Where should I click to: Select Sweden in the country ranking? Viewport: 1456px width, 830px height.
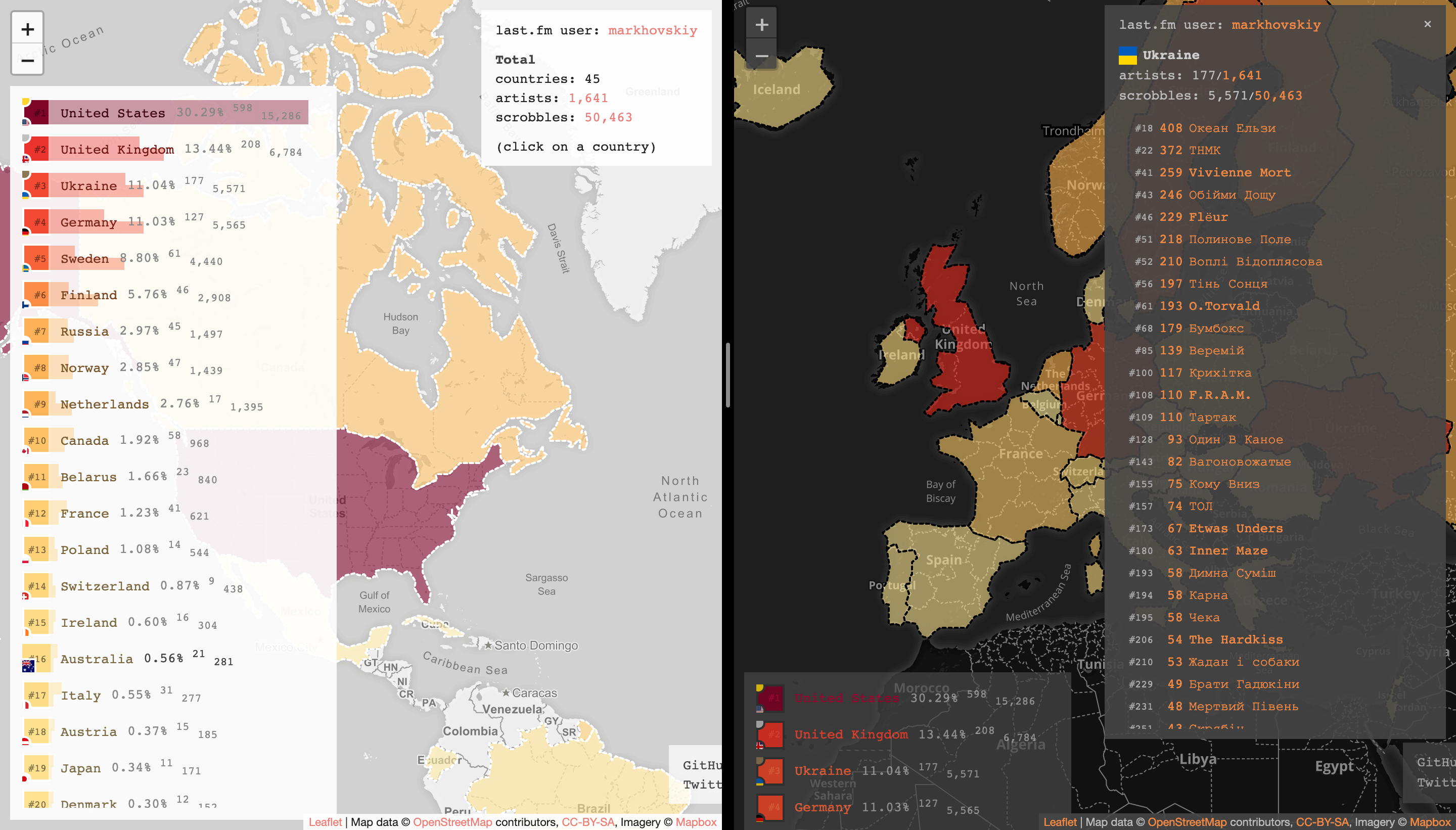122,258
